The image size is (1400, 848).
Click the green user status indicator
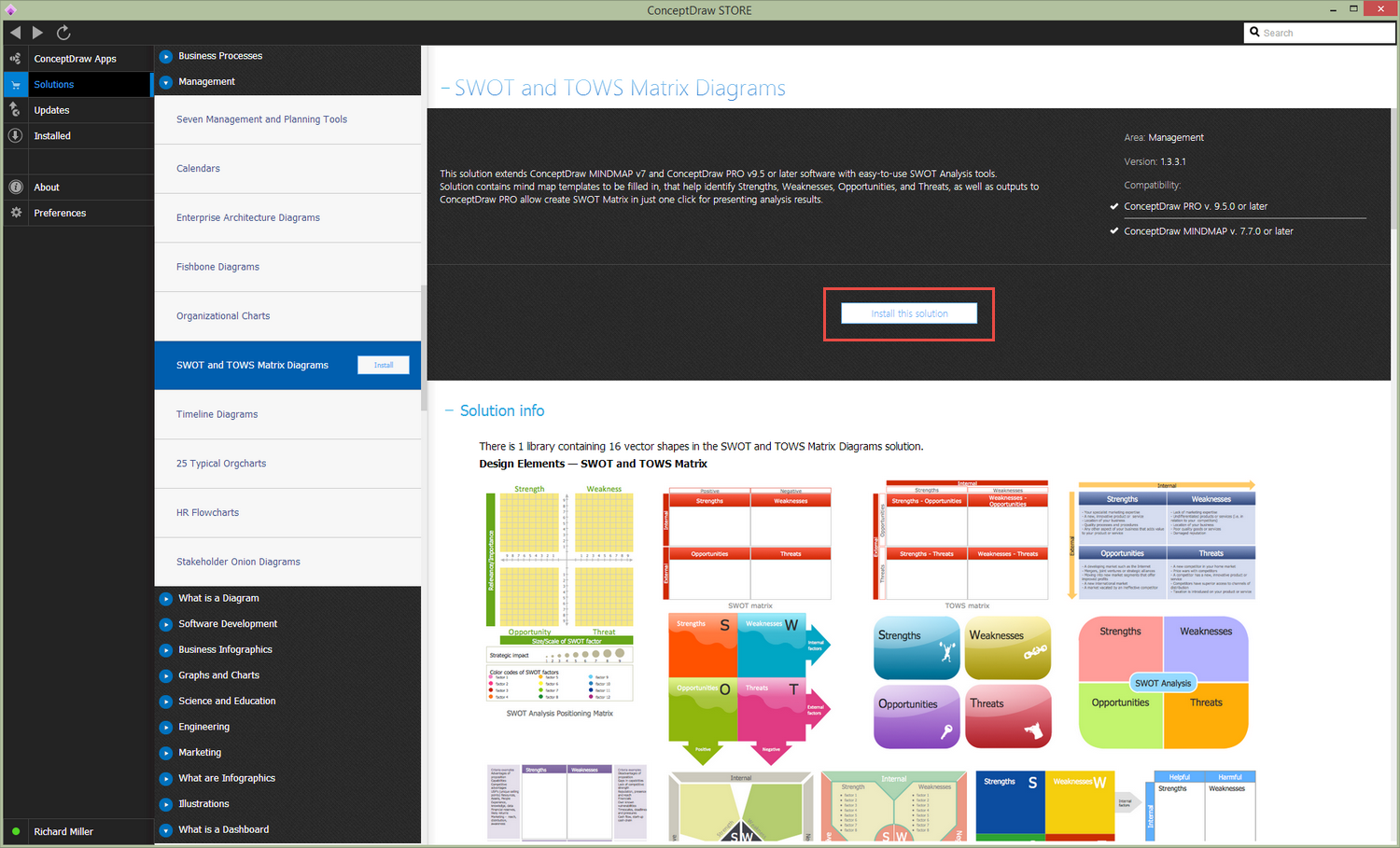[x=15, y=831]
